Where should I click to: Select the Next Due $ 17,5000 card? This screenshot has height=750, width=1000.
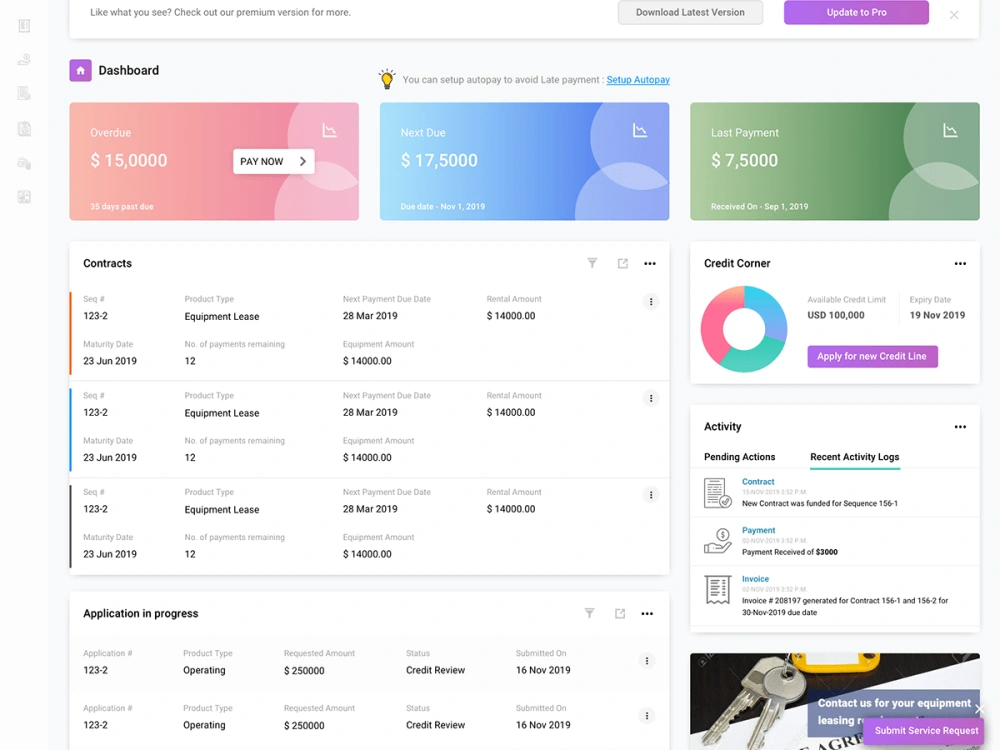click(524, 161)
